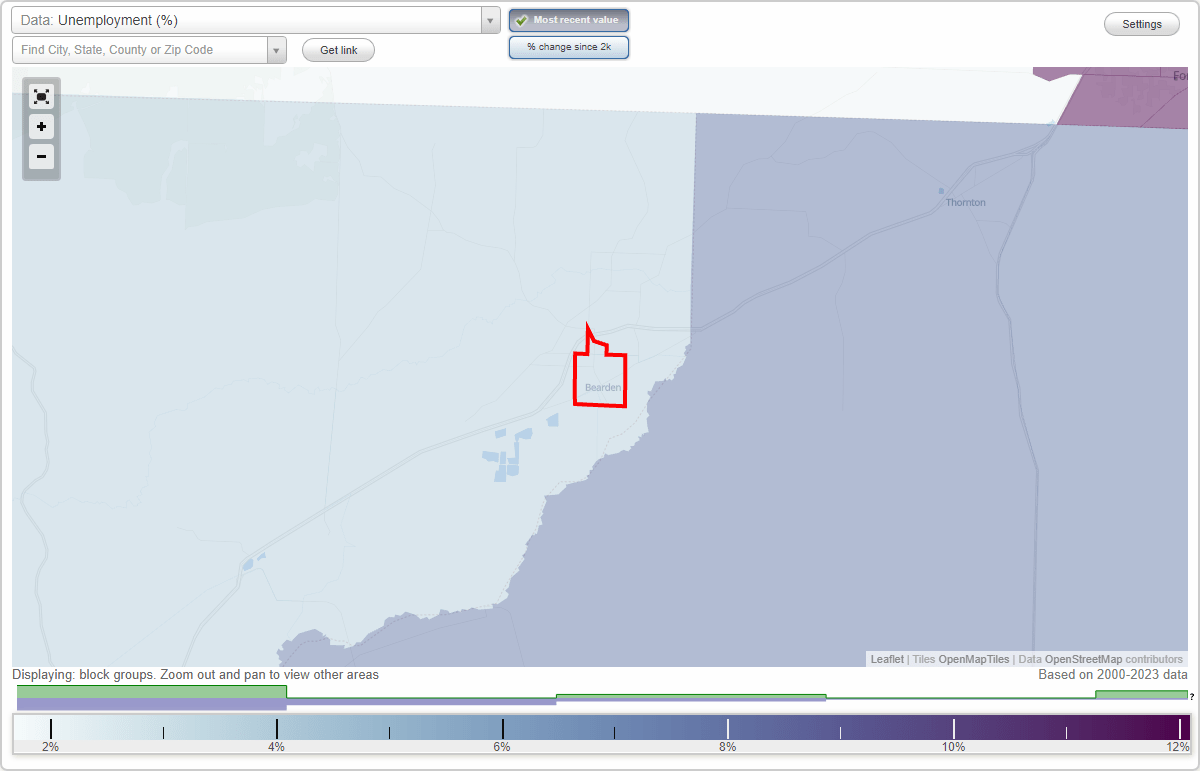1200x771 pixels.
Task: Open the OpenMapTiles attribution link
Action: 974,659
